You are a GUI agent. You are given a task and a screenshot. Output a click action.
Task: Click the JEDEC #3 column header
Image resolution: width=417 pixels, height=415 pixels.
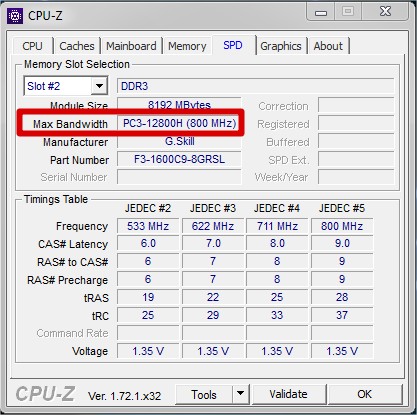click(213, 208)
